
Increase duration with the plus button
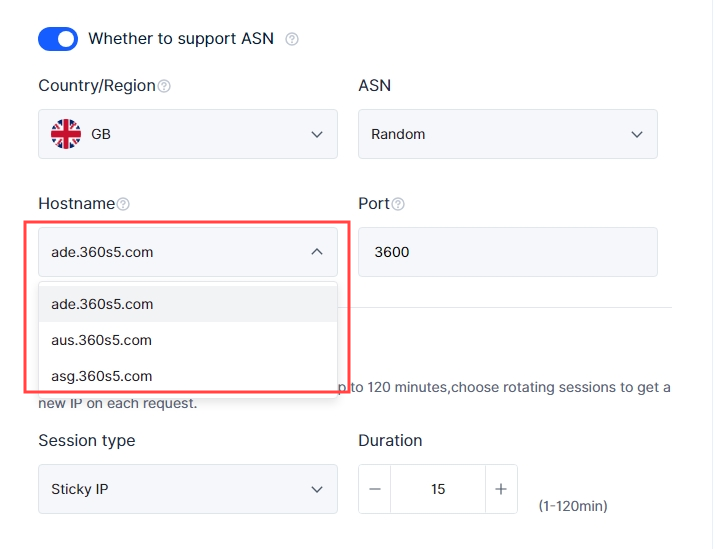tap(501, 489)
